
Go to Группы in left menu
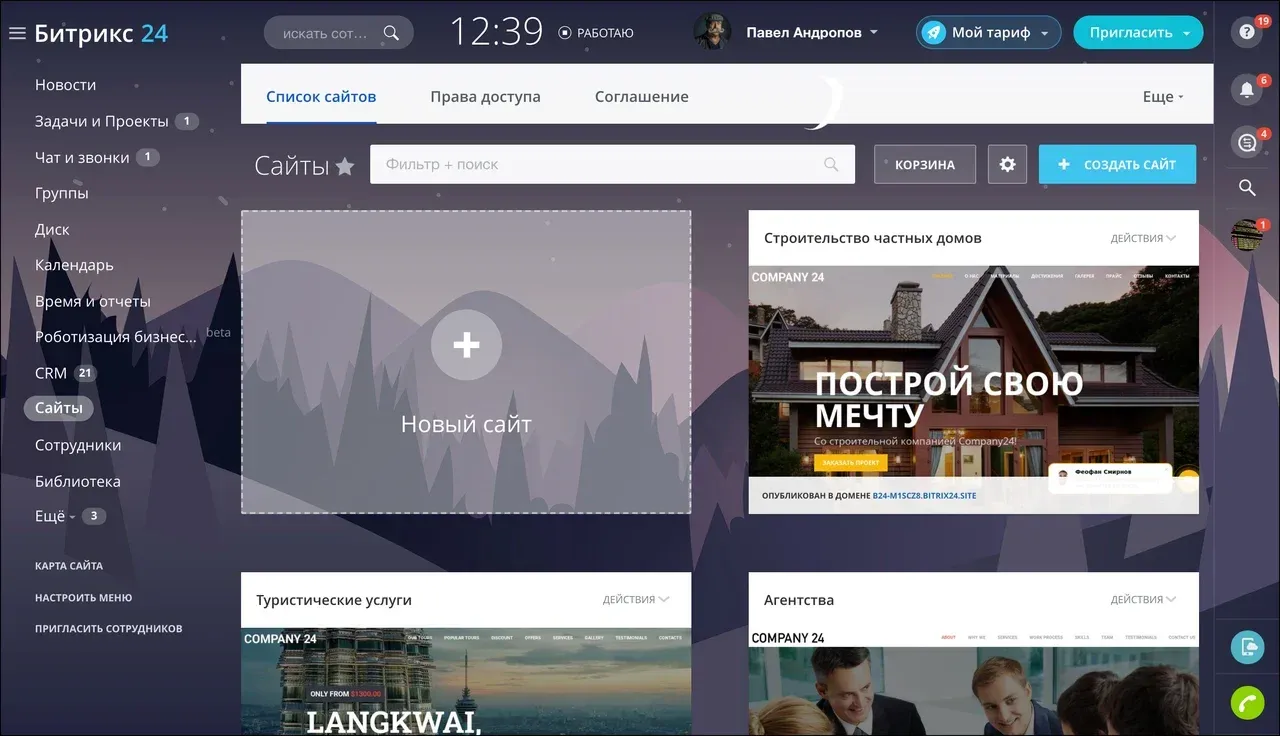tap(61, 193)
